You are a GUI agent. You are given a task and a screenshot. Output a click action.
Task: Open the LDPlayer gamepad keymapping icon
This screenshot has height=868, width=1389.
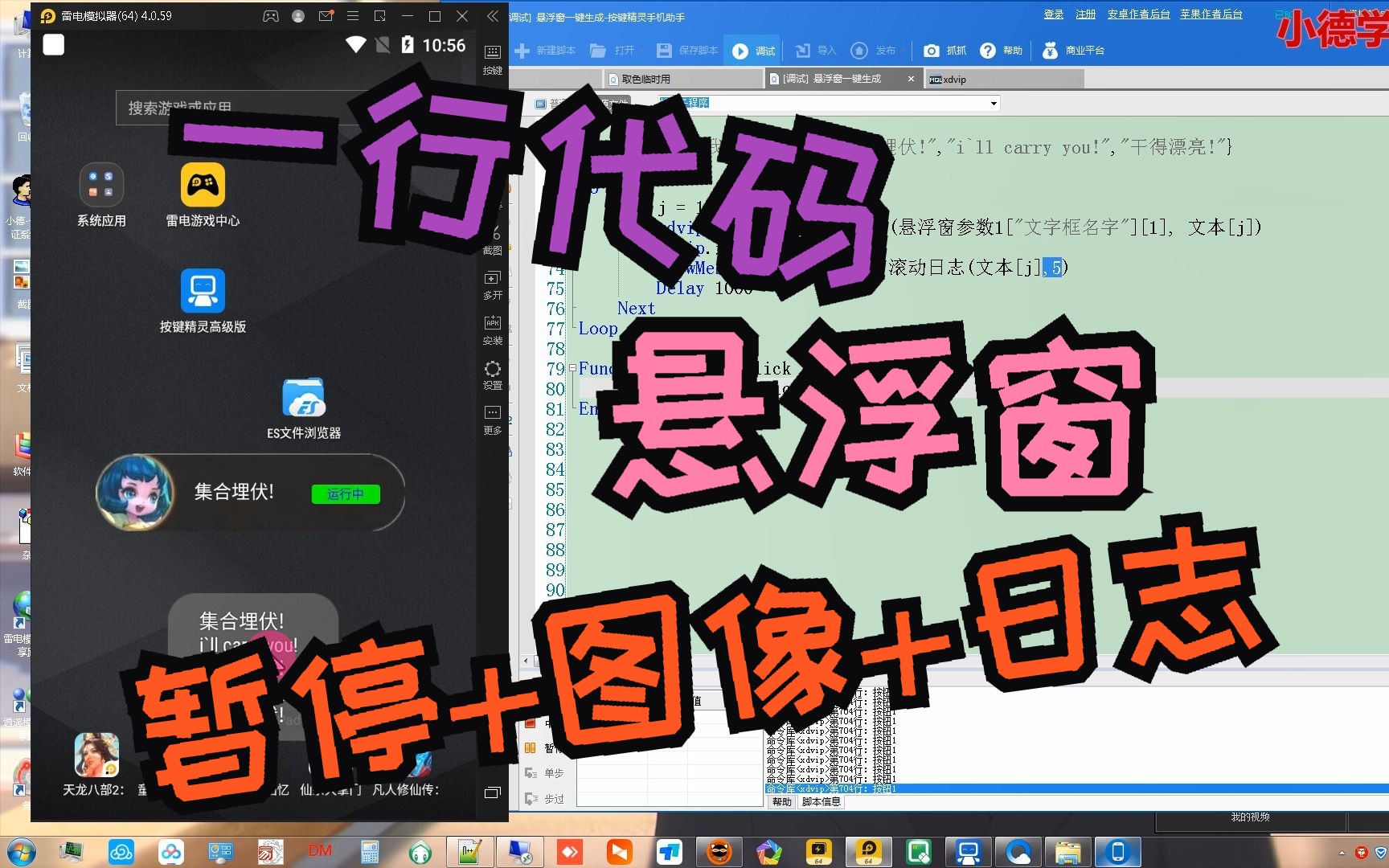271,16
